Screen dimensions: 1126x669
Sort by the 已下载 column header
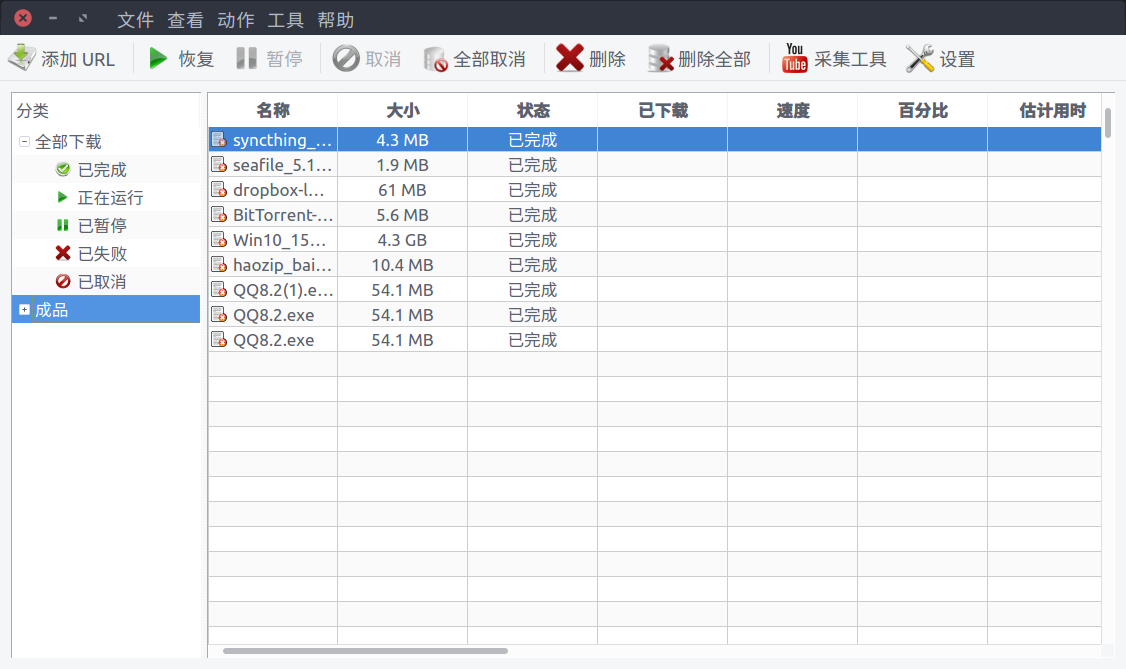coord(663,110)
